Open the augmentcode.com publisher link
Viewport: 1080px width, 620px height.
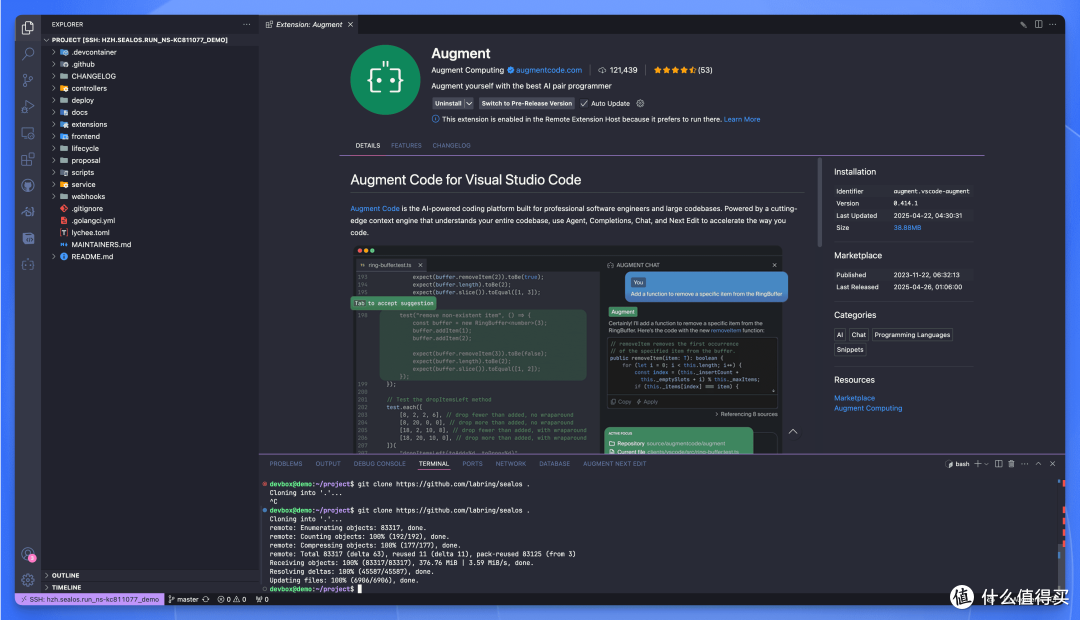(x=549, y=70)
